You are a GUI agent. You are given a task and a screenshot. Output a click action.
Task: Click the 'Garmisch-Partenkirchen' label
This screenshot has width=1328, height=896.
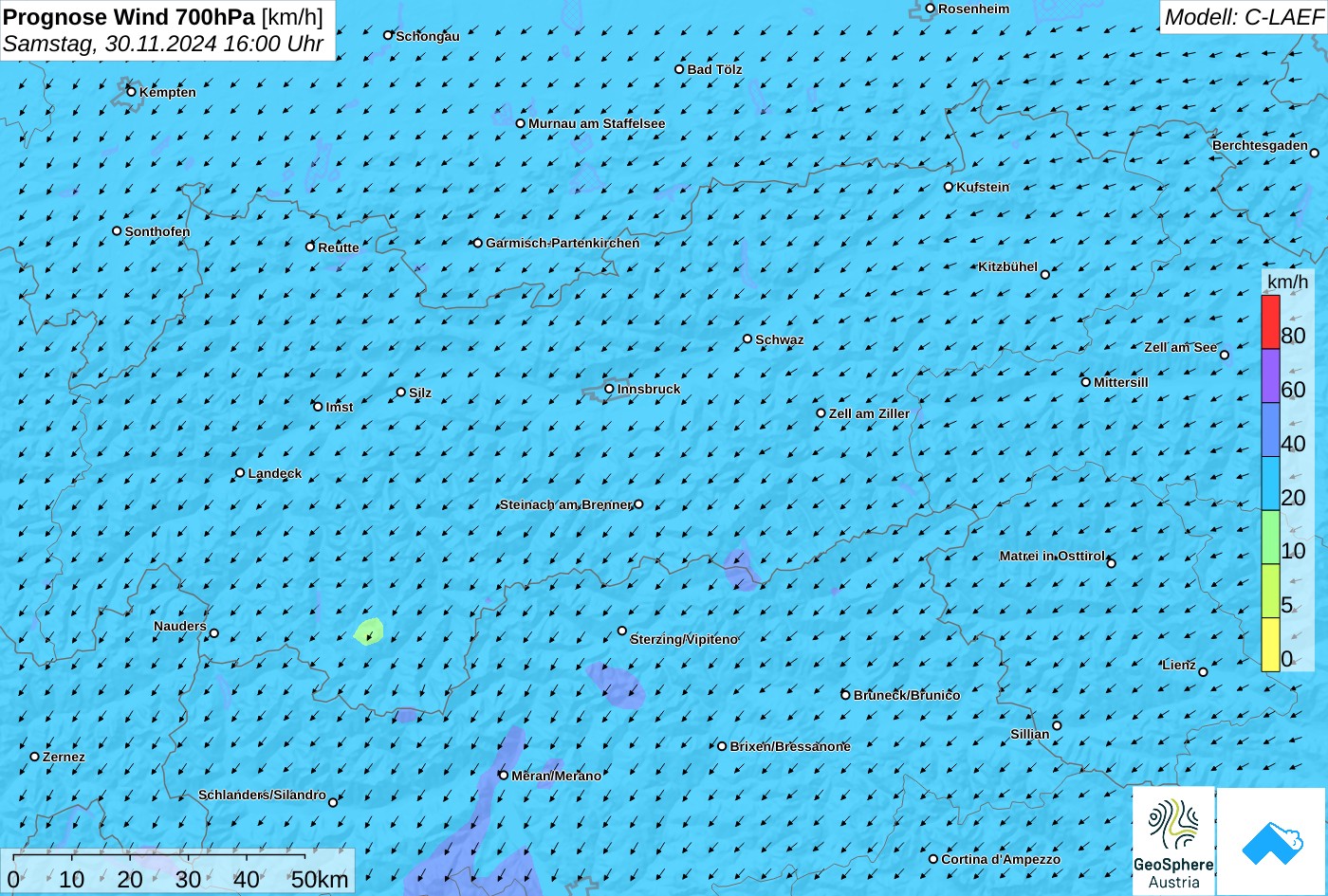coord(563,244)
